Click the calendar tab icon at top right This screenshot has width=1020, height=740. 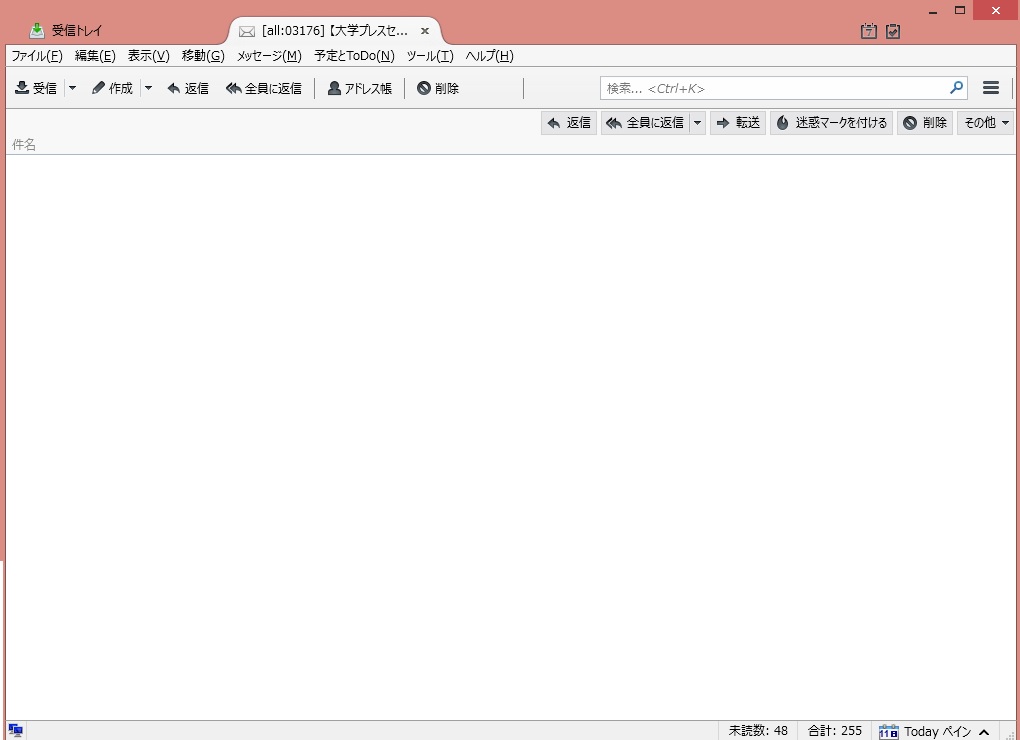click(869, 31)
